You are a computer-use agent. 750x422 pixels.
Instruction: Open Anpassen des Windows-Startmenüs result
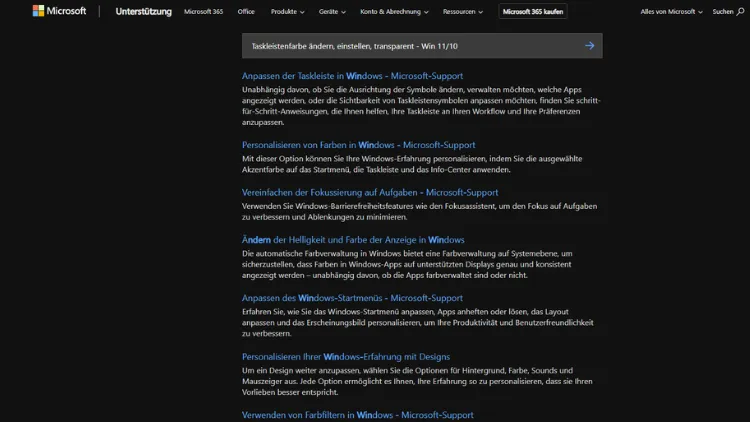click(x=352, y=298)
